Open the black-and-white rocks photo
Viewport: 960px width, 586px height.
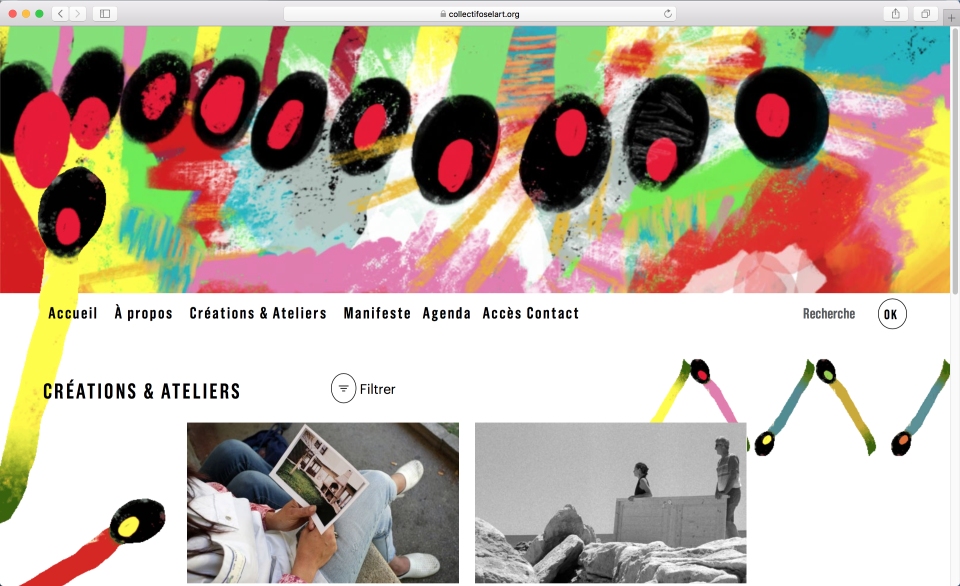(x=610, y=503)
